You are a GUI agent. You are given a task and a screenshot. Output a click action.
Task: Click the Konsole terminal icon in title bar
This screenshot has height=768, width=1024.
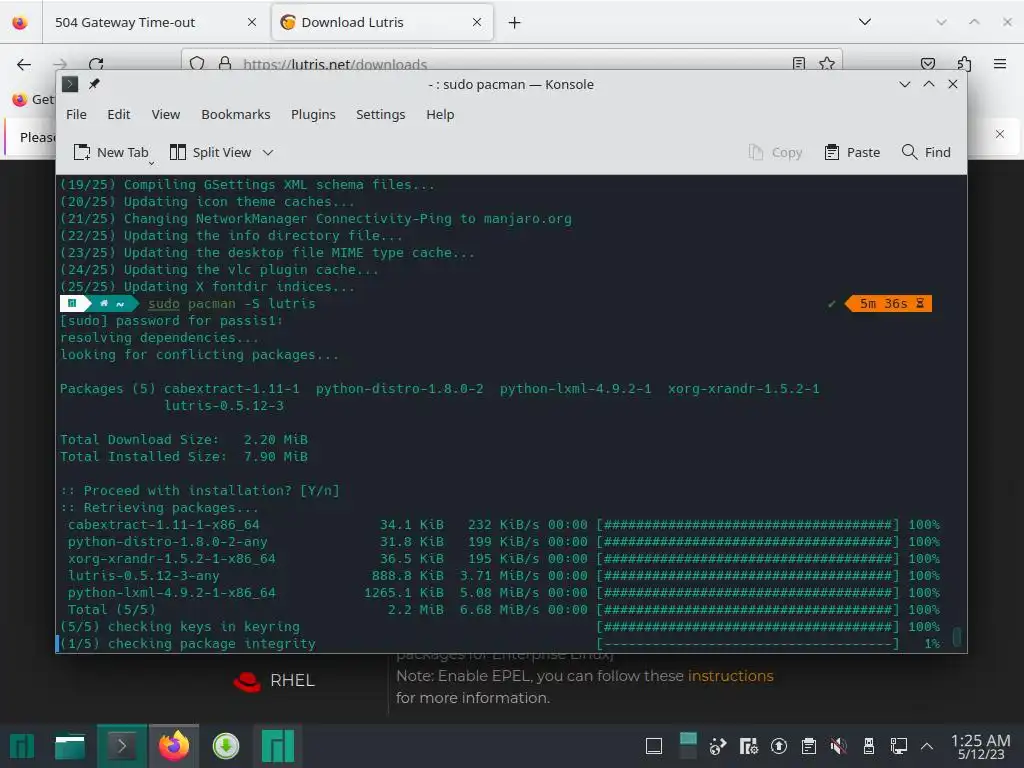pos(70,84)
